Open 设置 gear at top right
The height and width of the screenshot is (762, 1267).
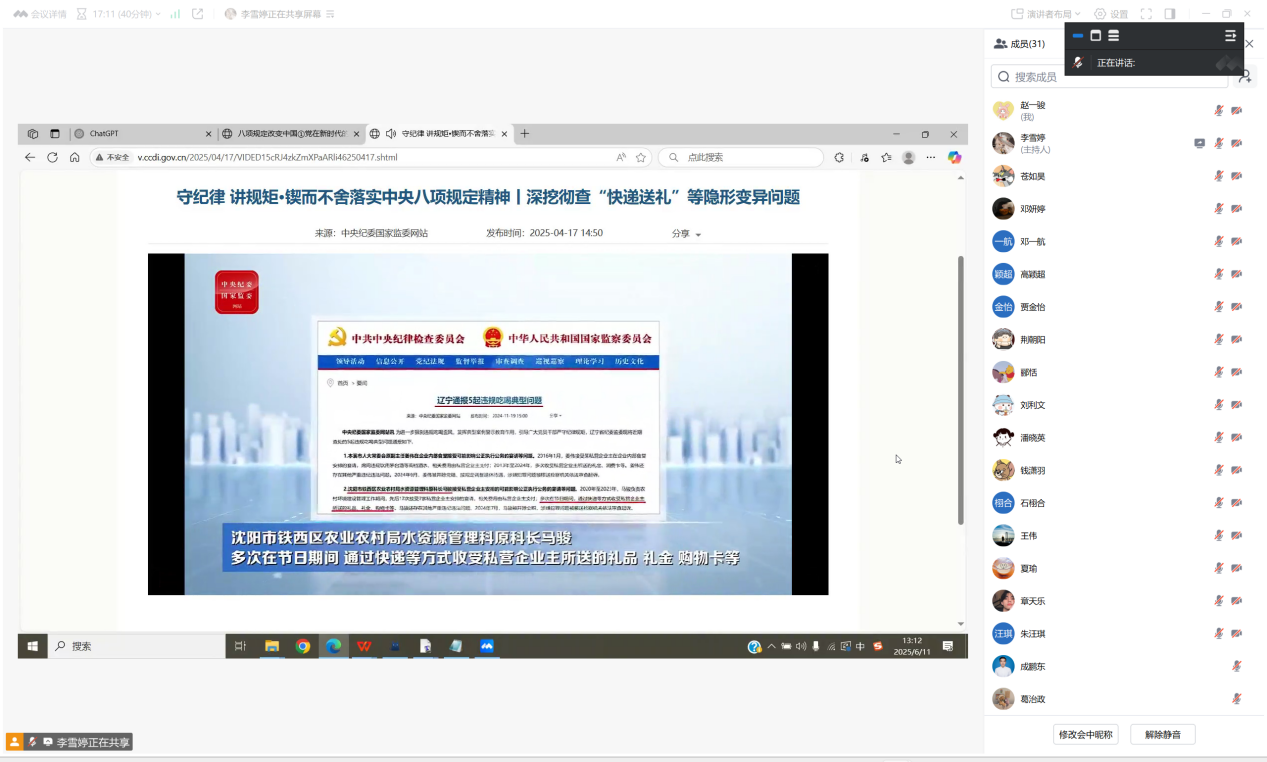(1110, 14)
